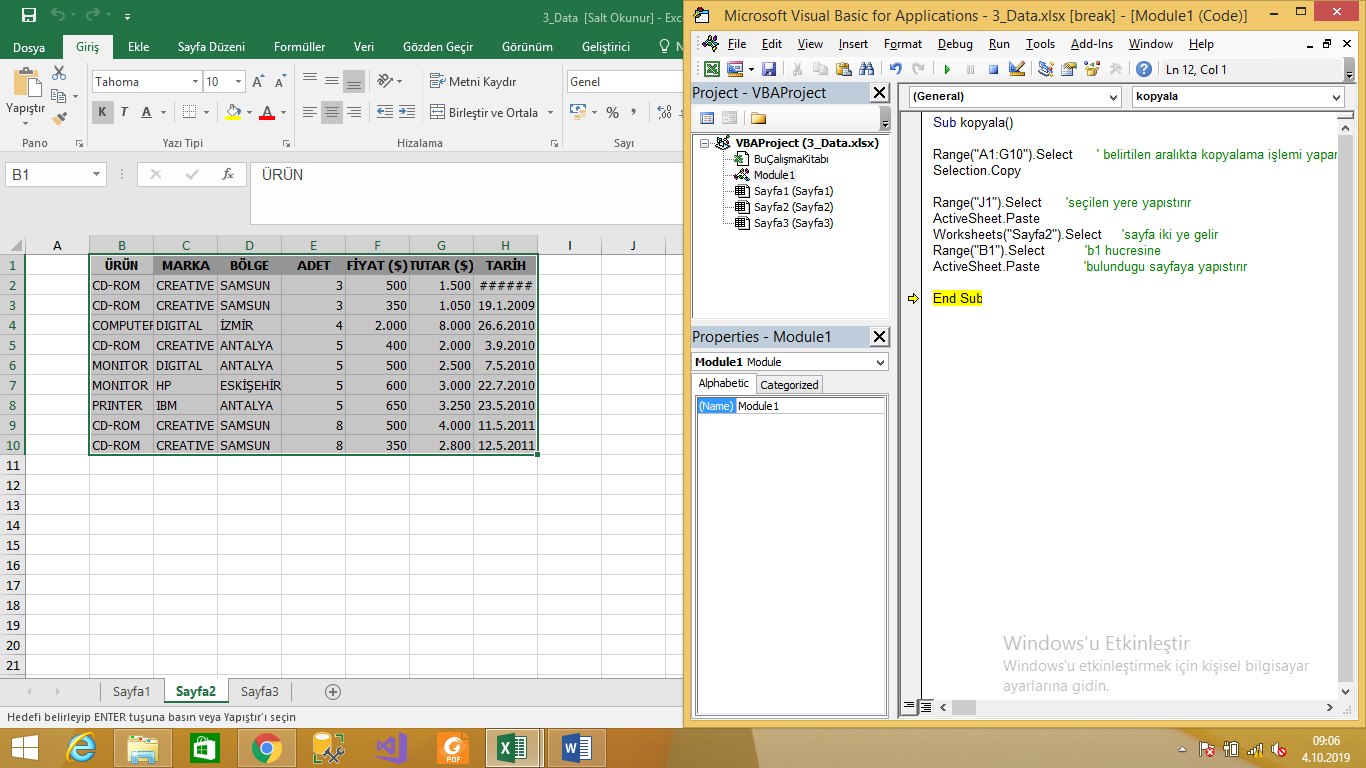1366x768 pixels.
Task: Decrease font size in Excel ribbon
Action: [x=280, y=82]
